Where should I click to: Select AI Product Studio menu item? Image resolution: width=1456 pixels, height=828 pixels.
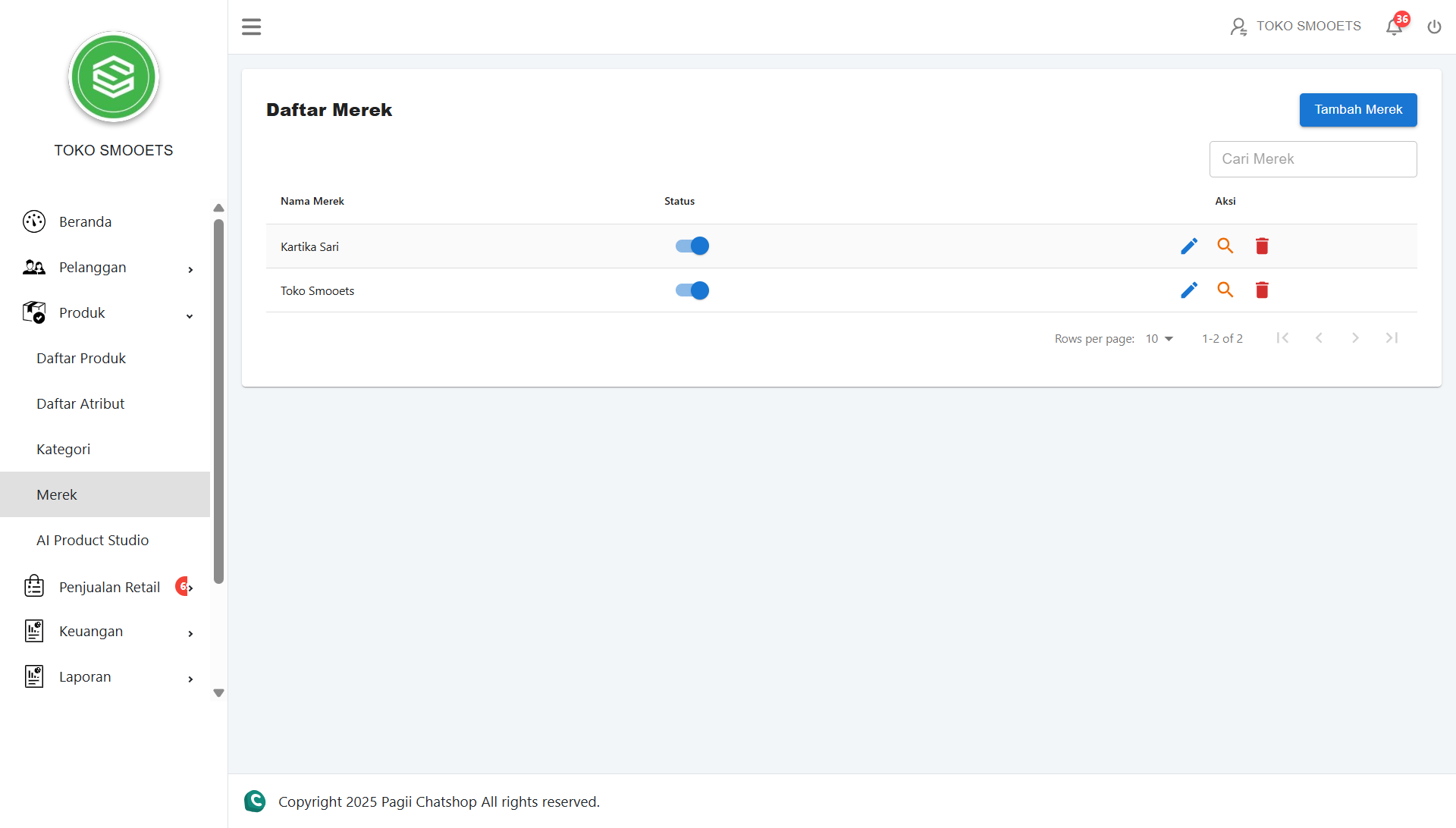coord(93,540)
